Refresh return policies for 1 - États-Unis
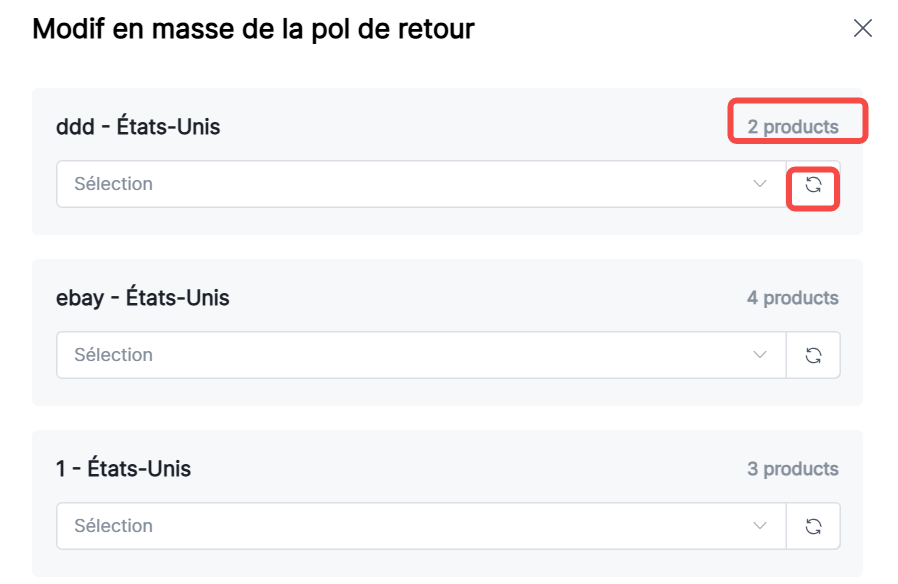The height and width of the screenshot is (584, 898). tap(813, 526)
